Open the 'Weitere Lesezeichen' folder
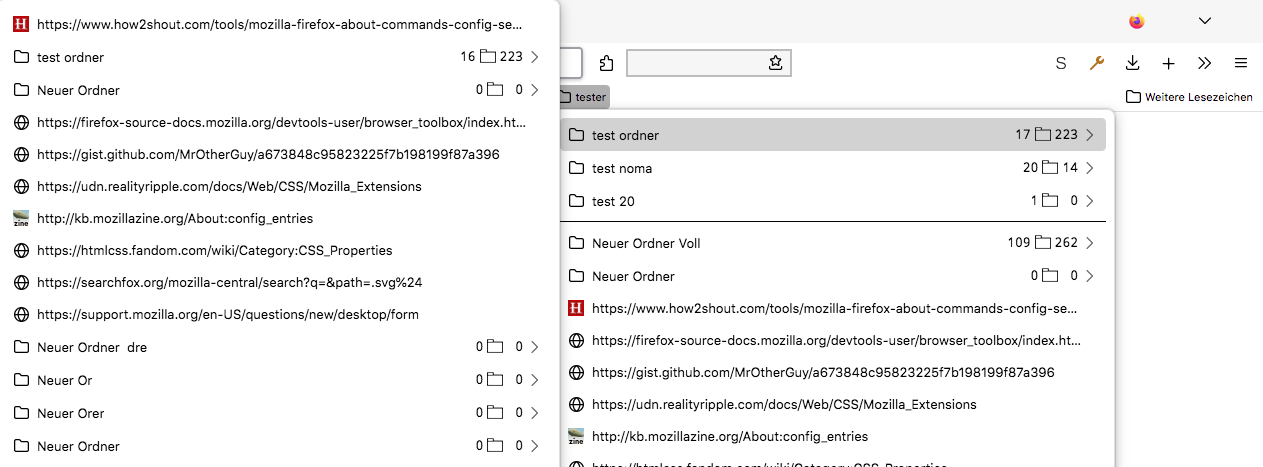The width and height of the screenshot is (1263, 467). pos(1189,97)
